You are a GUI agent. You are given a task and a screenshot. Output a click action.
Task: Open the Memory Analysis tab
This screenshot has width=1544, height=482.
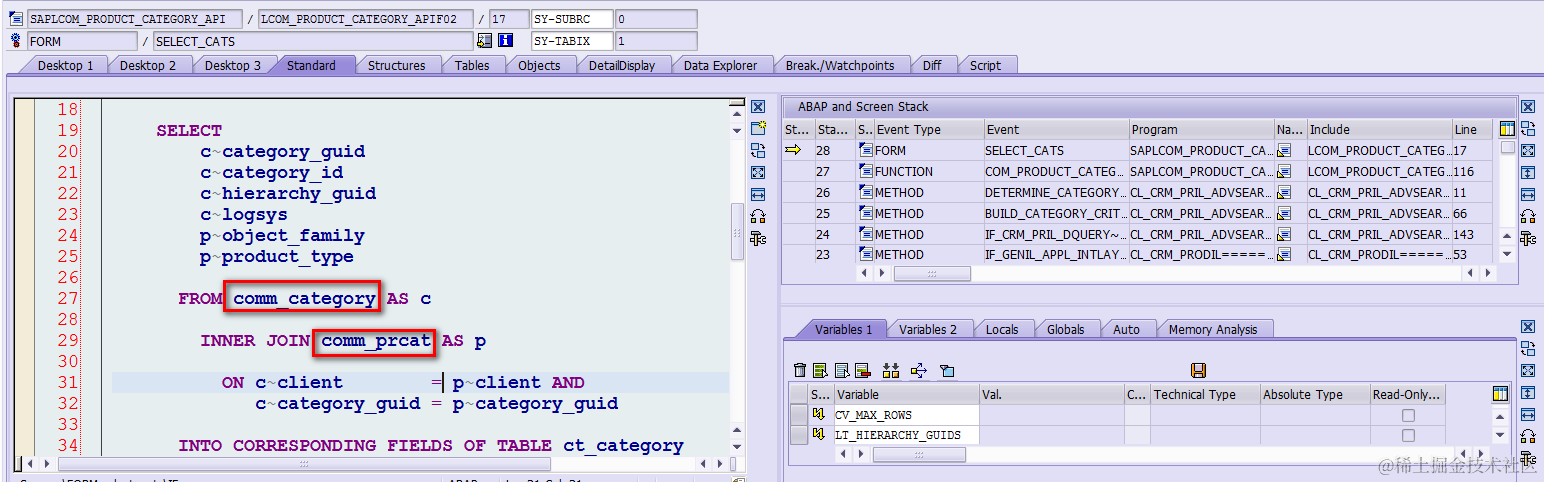(1213, 329)
